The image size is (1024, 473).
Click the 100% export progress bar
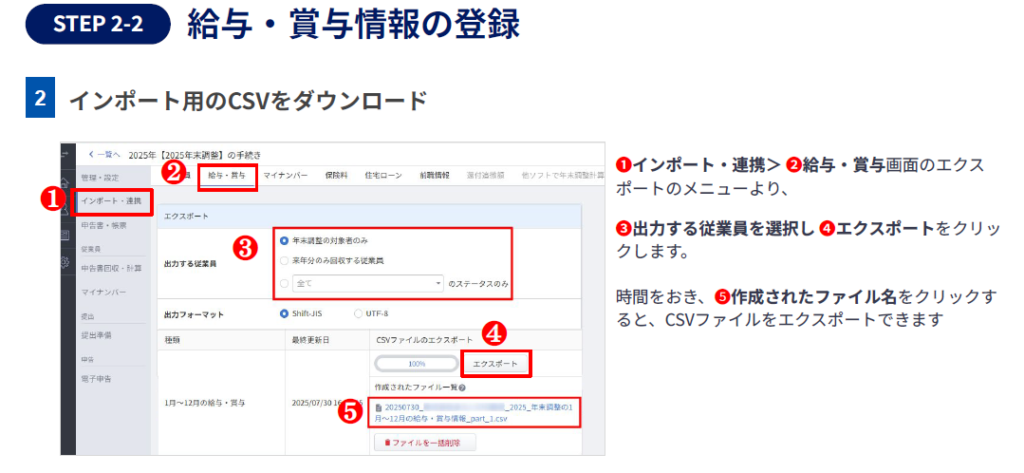pyautogui.click(x=418, y=364)
